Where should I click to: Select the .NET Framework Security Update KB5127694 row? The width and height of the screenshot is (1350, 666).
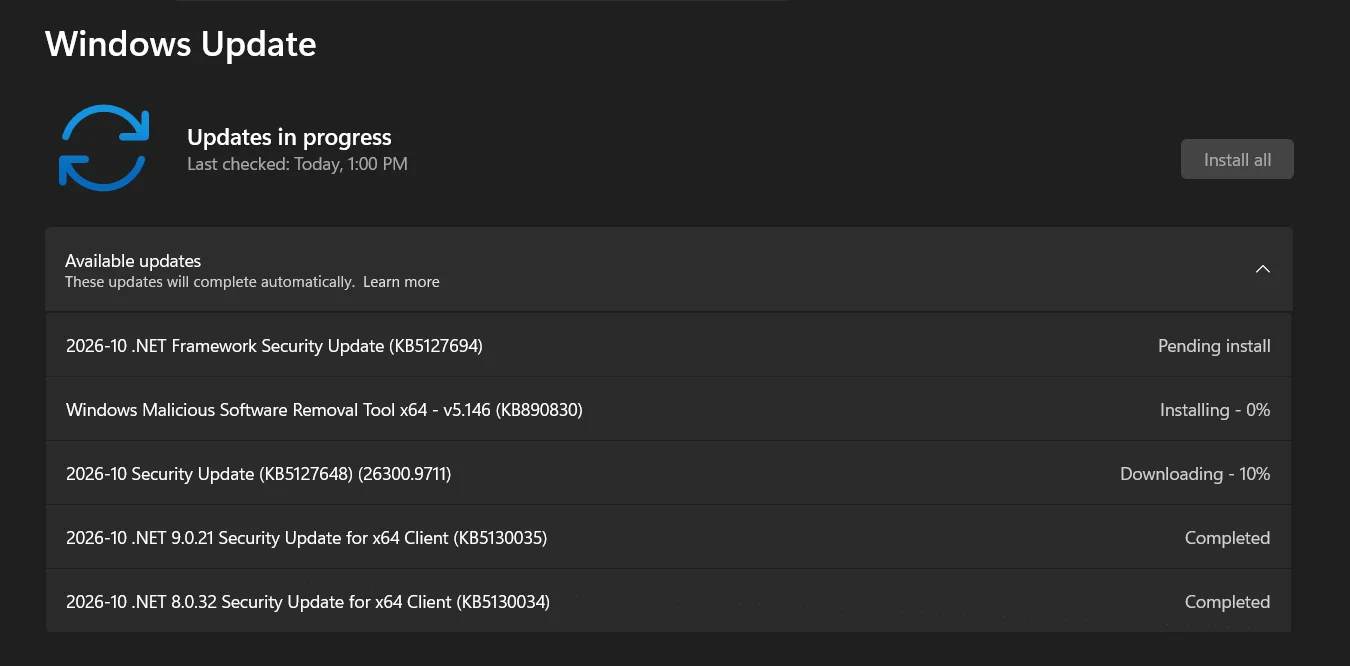pyautogui.click(x=668, y=345)
